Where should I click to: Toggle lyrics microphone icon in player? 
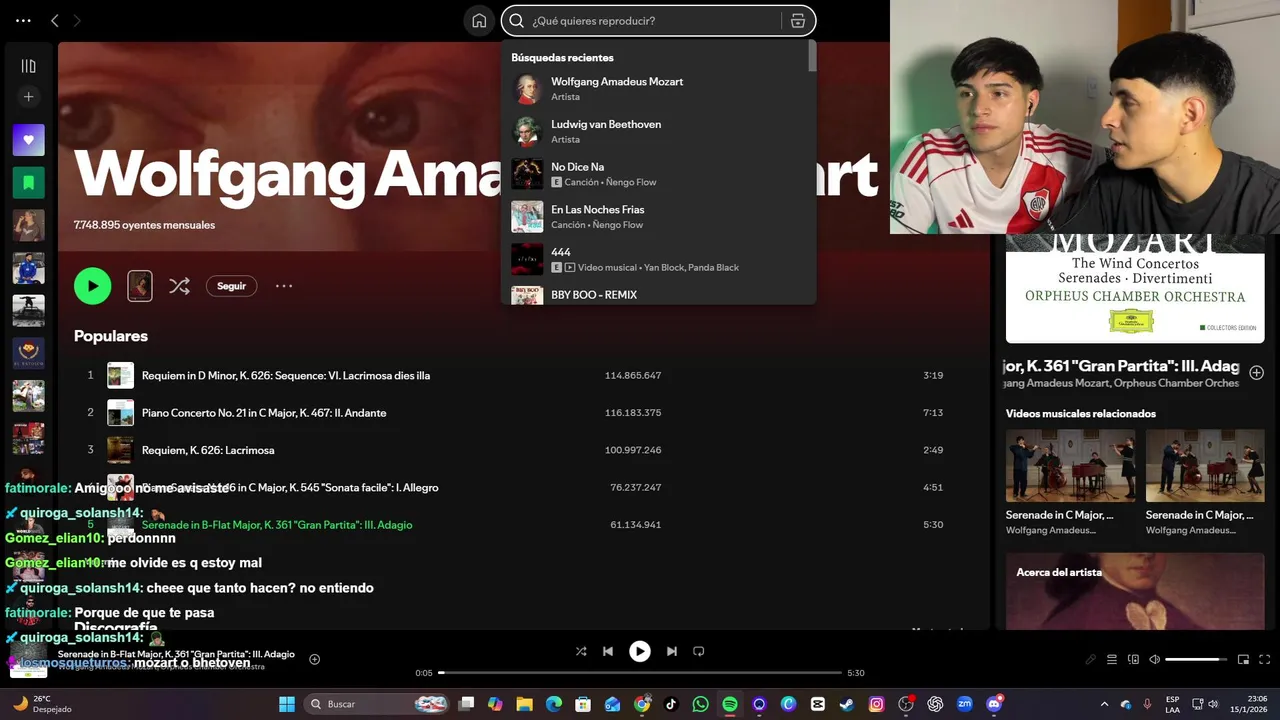(1091, 659)
